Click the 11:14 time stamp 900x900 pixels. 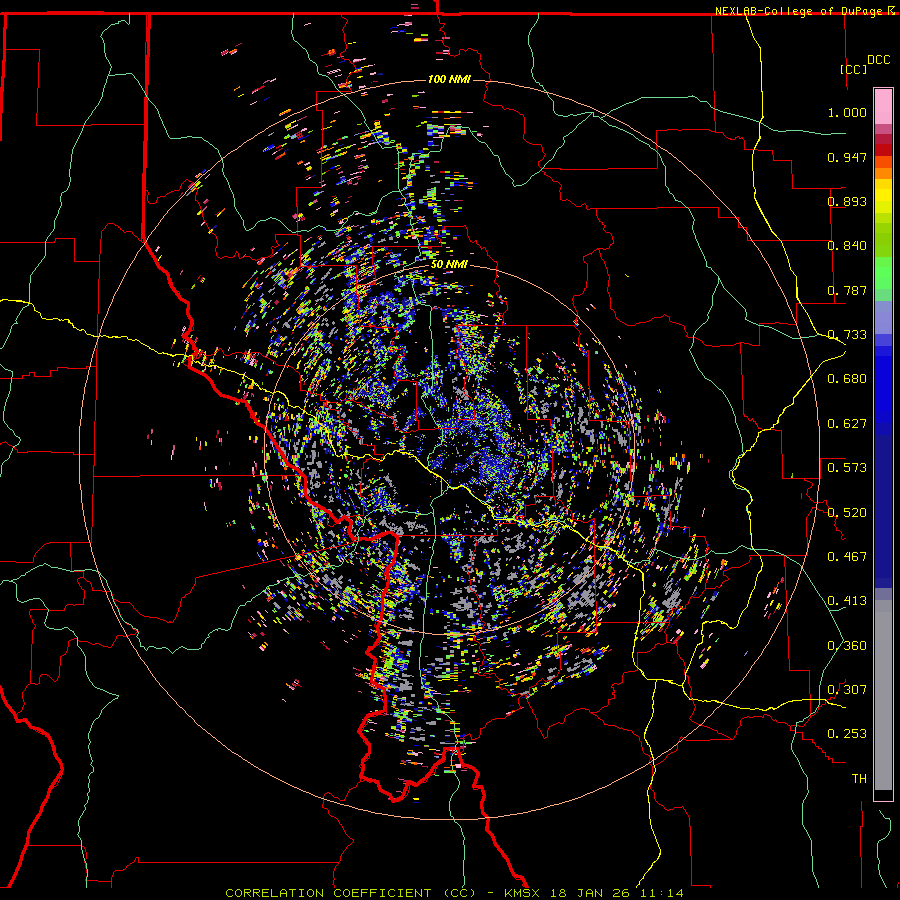tap(660, 893)
